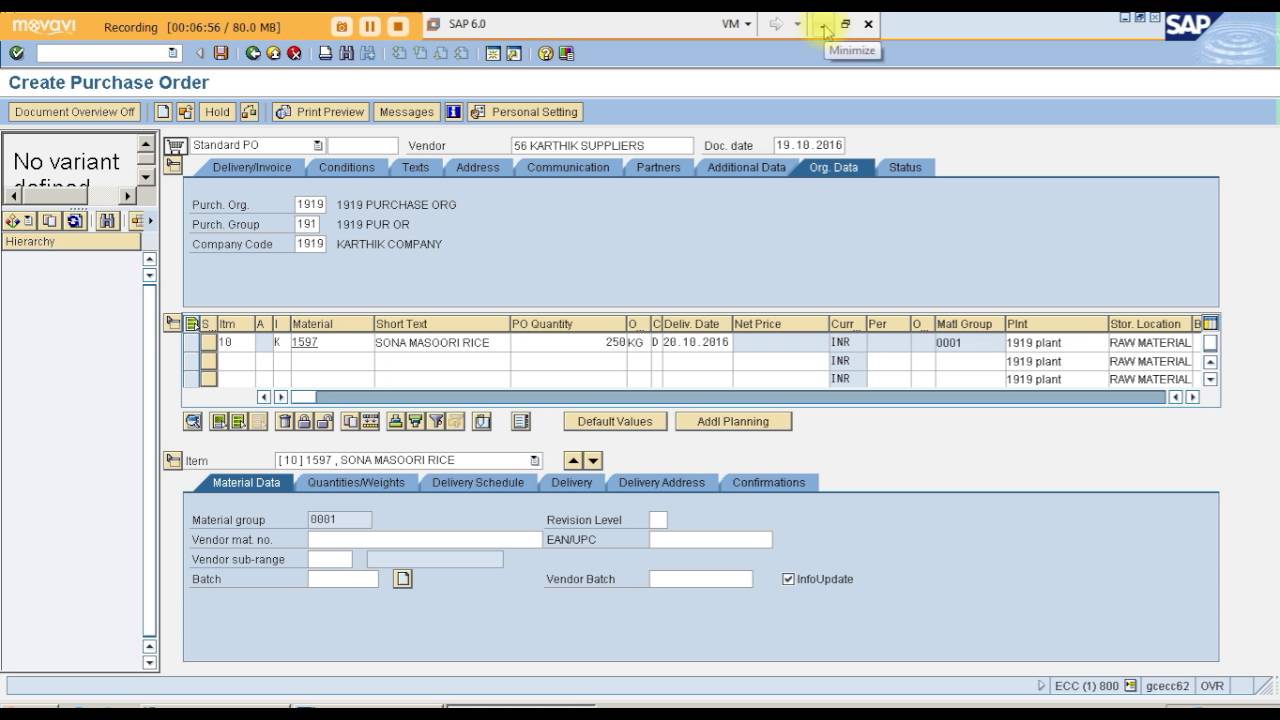Viewport: 1280px width, 720px height.
Task: Click the Print Preview button
Action: click(x=321, y=112)
